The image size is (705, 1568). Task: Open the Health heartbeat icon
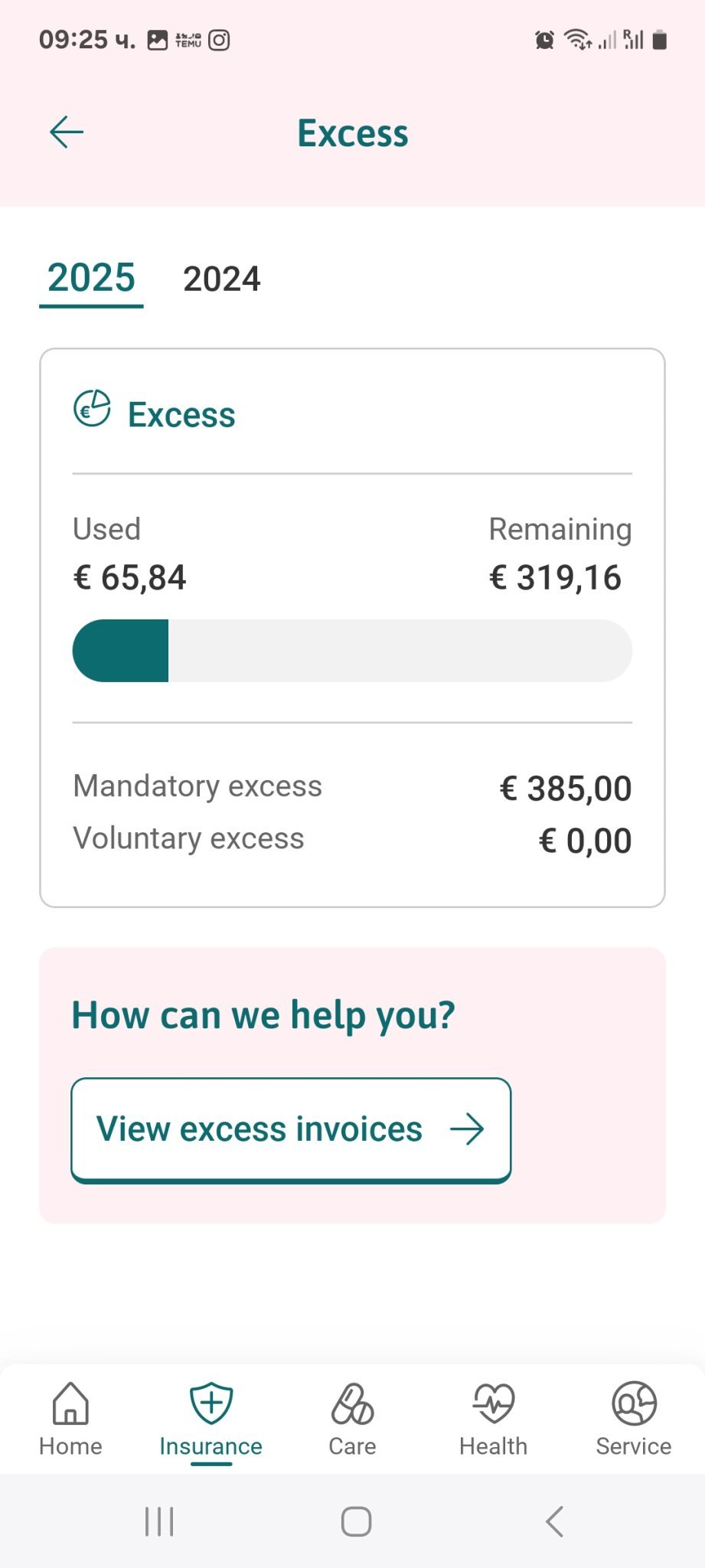[494, 1403]
